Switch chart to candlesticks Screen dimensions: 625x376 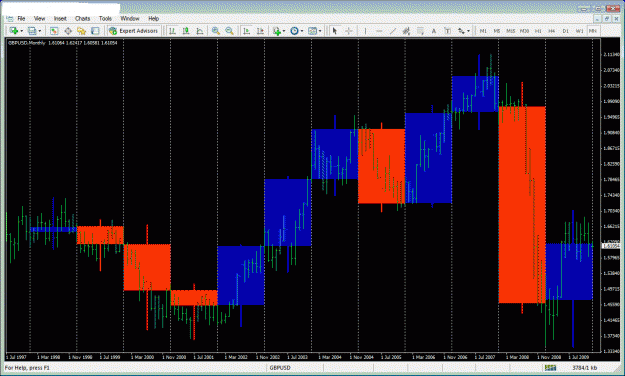(186, 31)
